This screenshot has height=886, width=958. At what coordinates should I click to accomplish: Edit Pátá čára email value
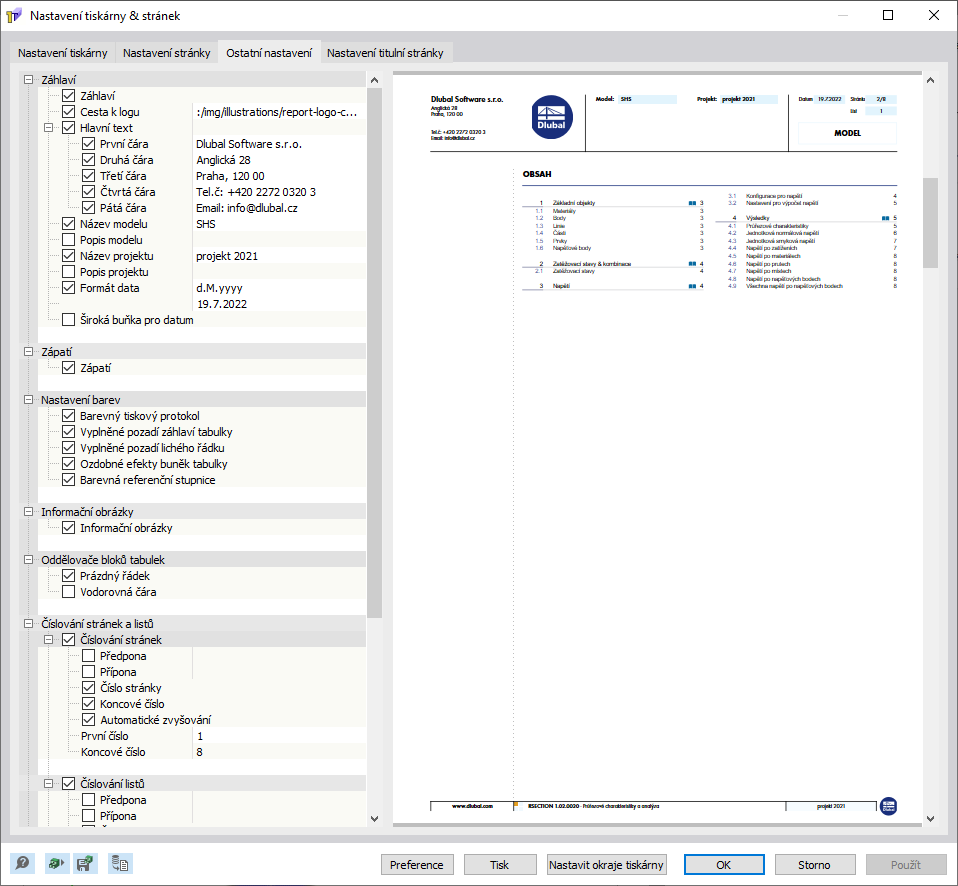tap(279, 208)
